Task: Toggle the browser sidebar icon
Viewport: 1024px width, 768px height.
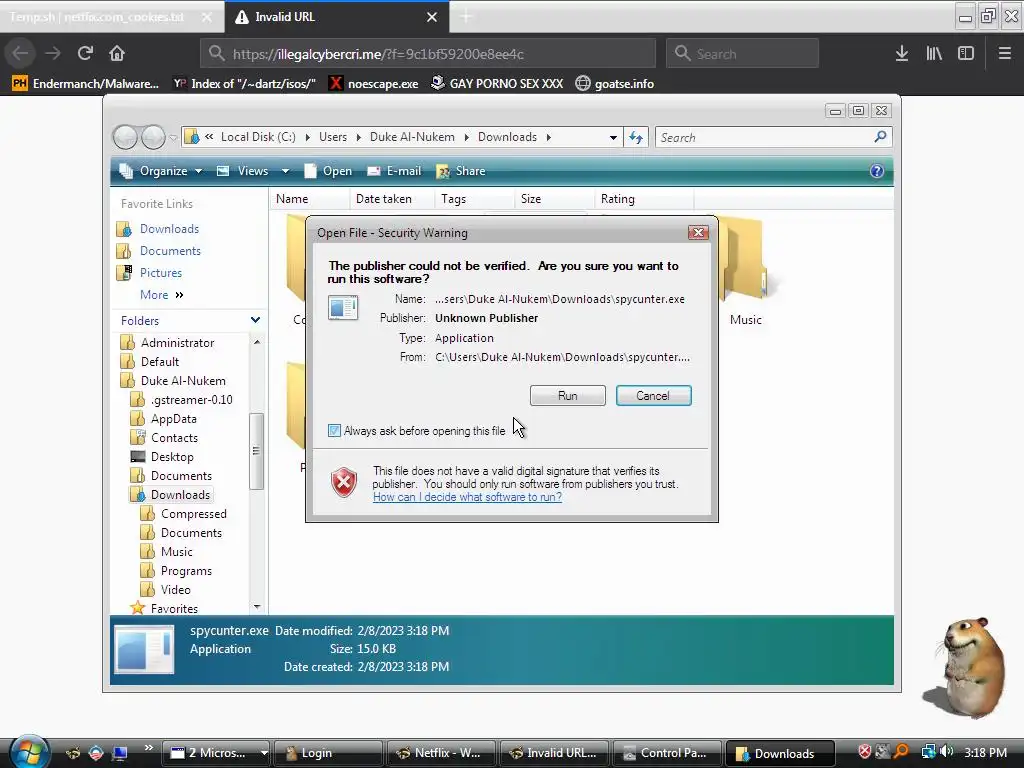Action: 966,53
